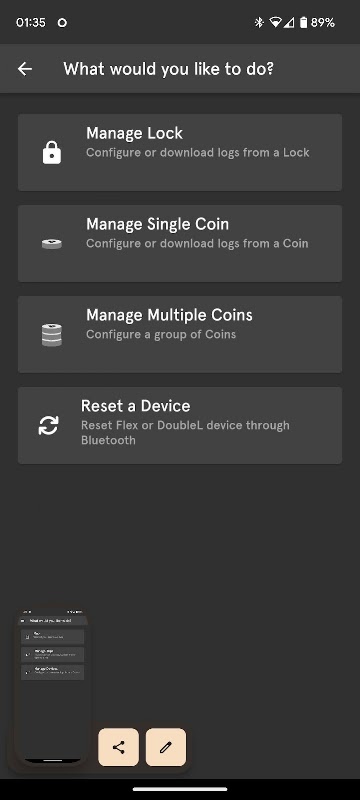Tap the reset circular arrows icon
This screenshot has height=800, width=360.
48,426
